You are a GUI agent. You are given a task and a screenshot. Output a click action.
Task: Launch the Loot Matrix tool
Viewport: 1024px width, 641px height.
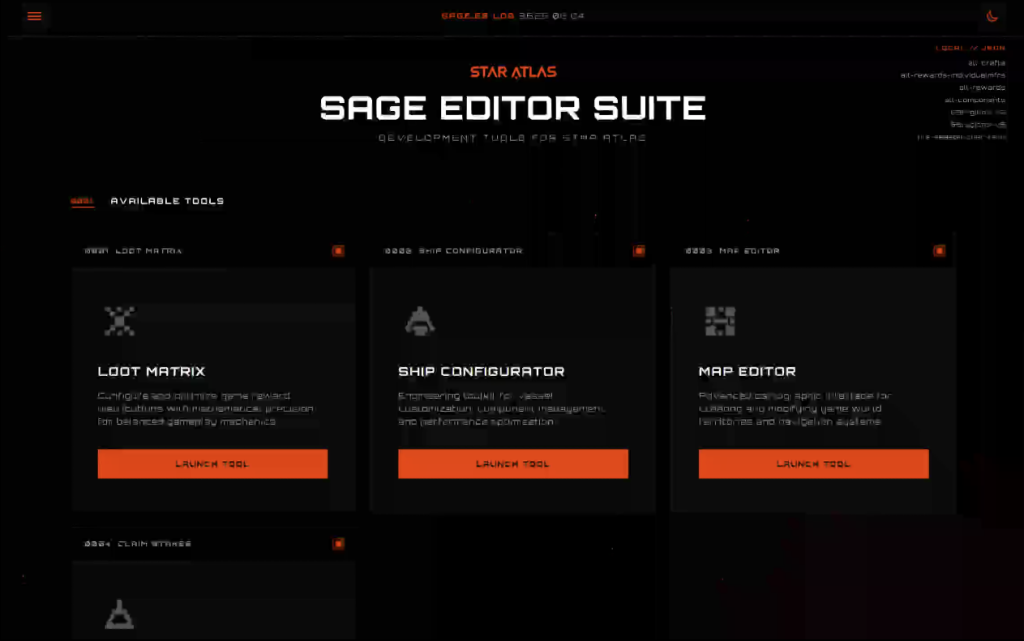click(x=212, y=464)
